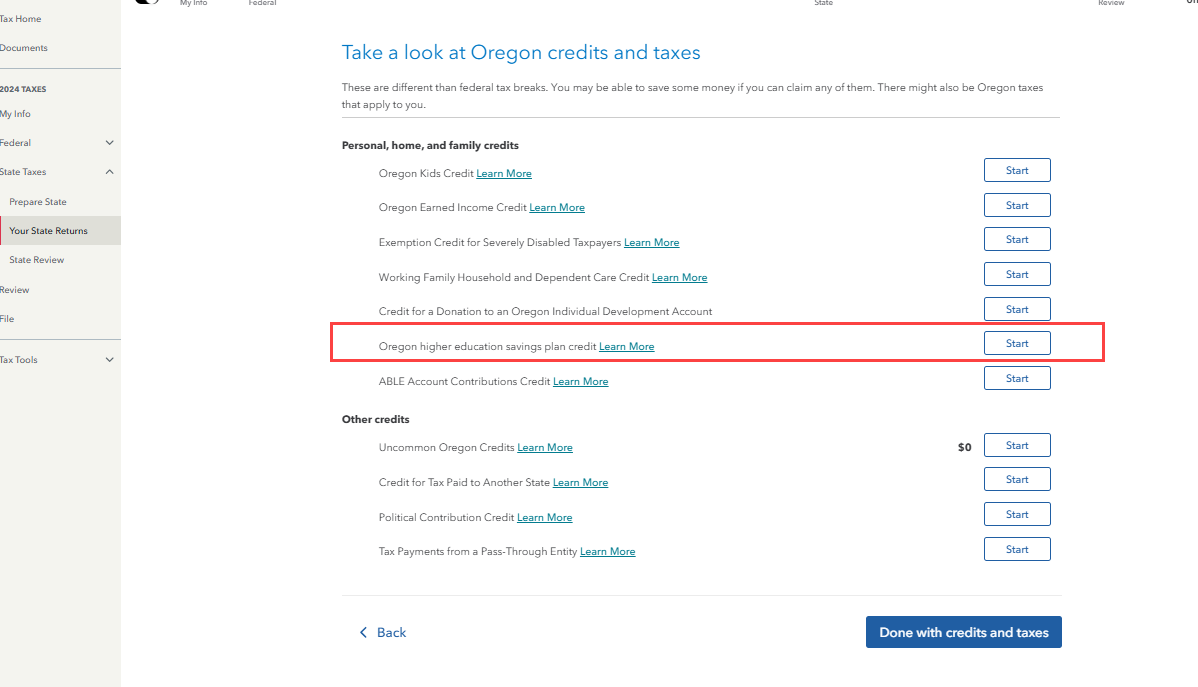Click the Back chevron arrow icon
Screen dimensions: 1198x687
tap(364, 633)
